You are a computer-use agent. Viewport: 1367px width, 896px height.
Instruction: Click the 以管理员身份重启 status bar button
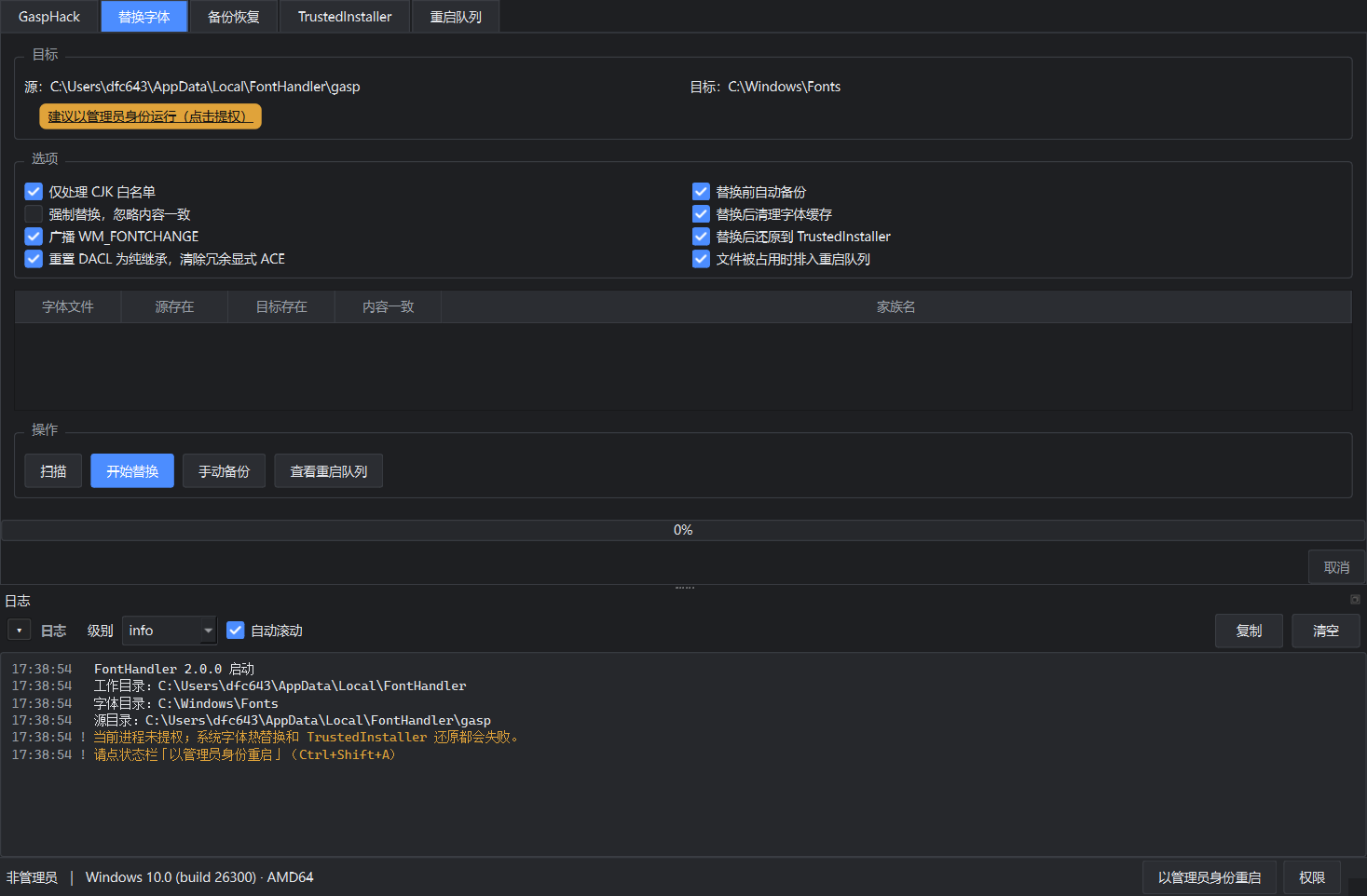(1210, 877)
